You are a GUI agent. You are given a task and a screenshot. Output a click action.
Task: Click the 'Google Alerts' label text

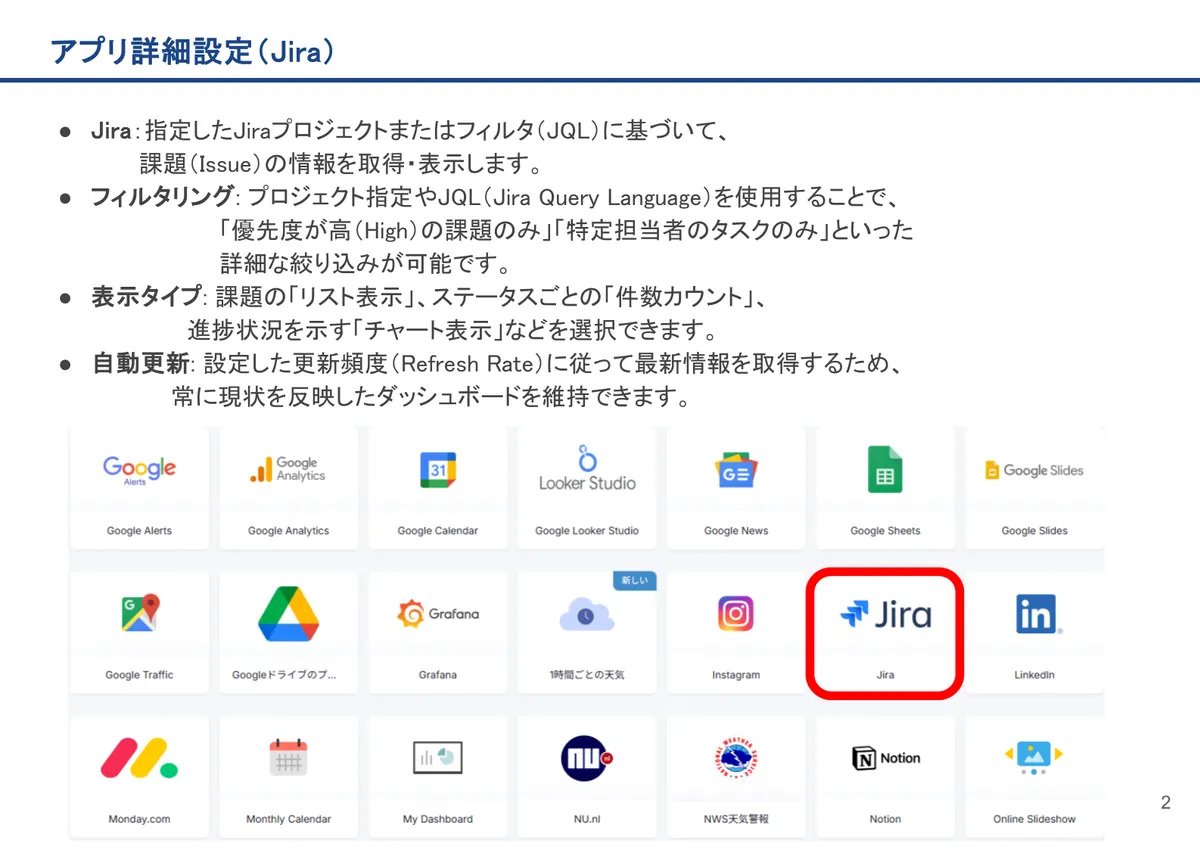[139, 531]
